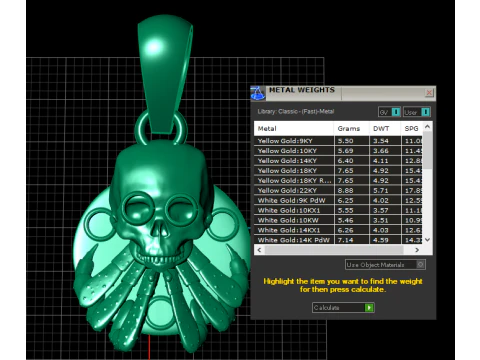
Task: Select the White Gold:10KW row
Action: [x=338, y=220]
